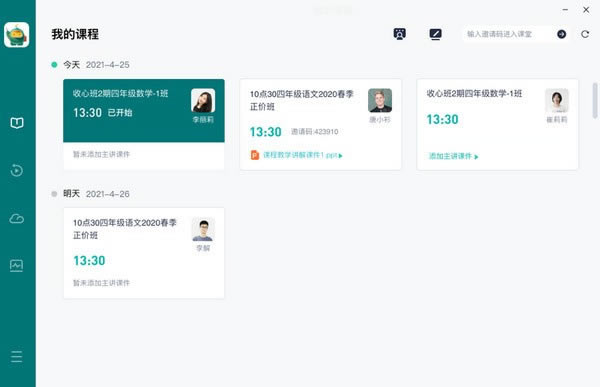Click teacher avatar 崔莉莉 on third card
Screen dimensions: 600x387
pyautogui.click(x=557, y=100)
